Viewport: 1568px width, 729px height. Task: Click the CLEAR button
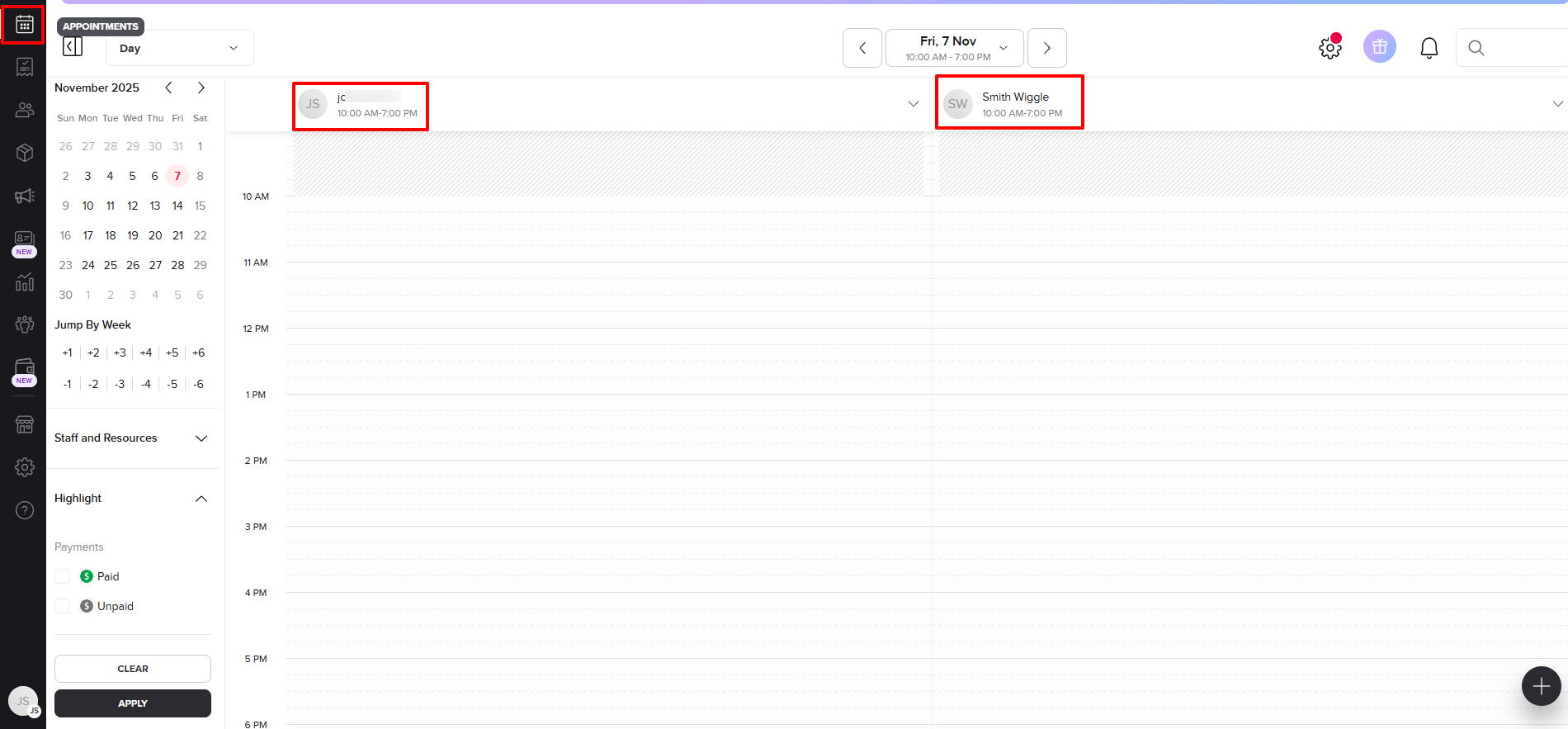(133, 669)
